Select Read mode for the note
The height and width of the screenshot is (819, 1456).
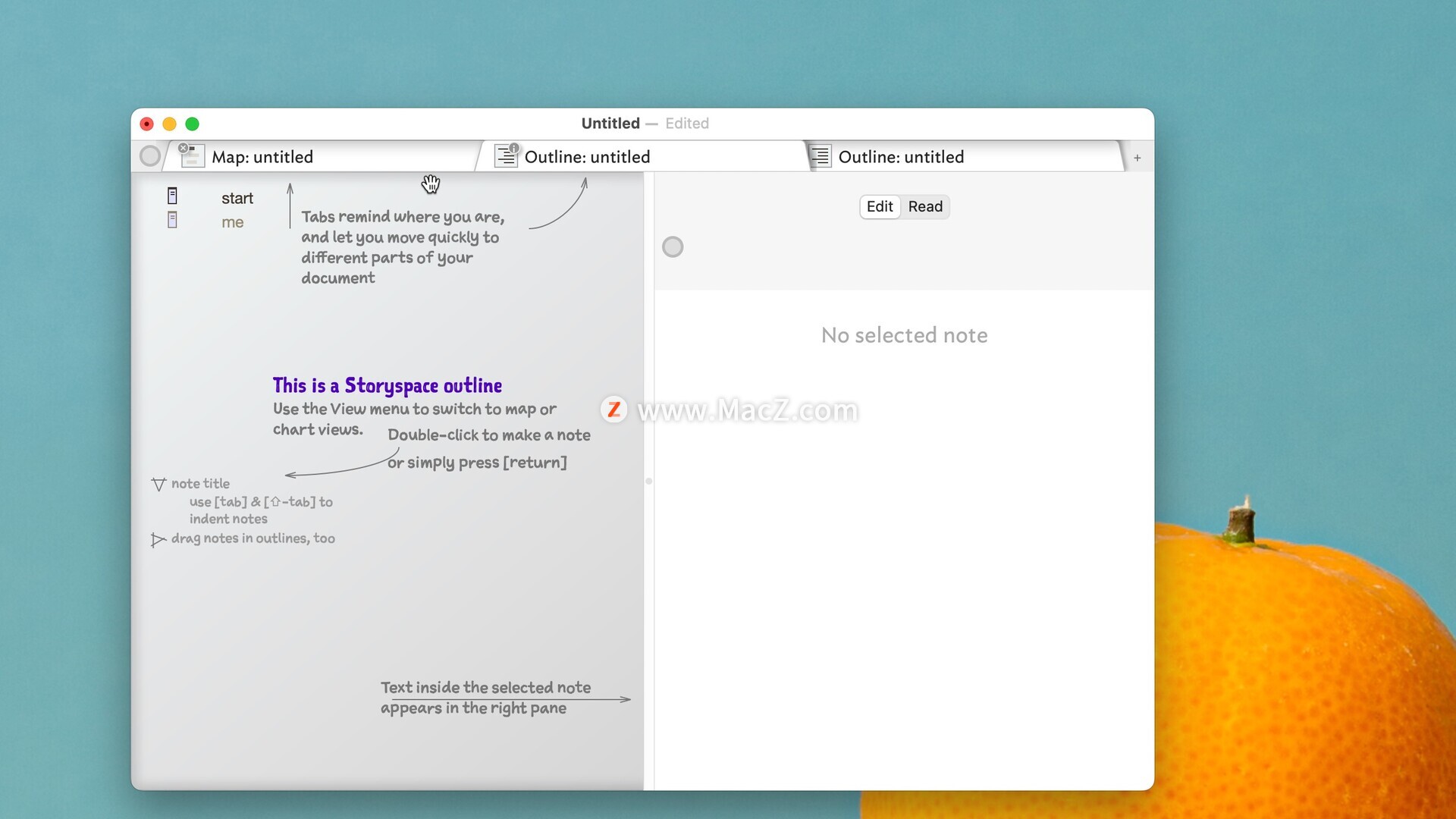pyautogui.click(x=925, y=207)
